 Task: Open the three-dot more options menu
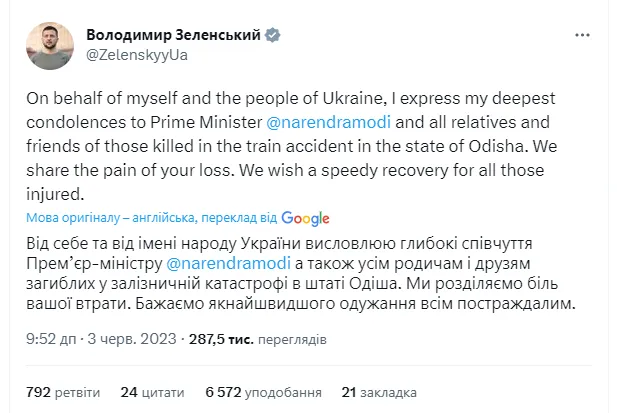(582, 35)
